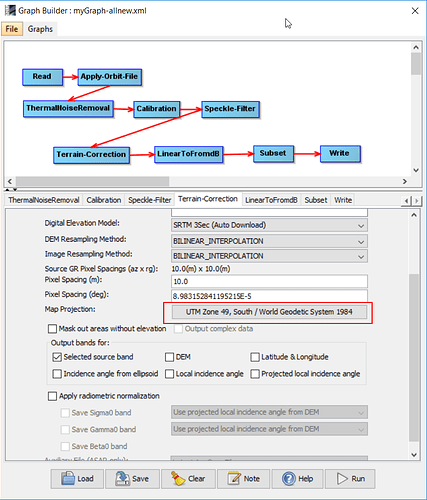427x500 pixels.
Task: Select the Write graph node
Action: click(340, 154)
